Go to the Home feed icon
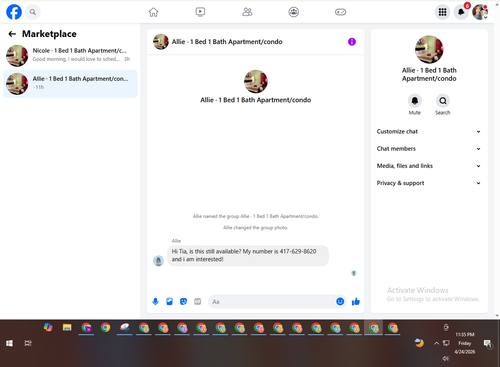The width and height of the screenshot is (500, 367). 153,12
